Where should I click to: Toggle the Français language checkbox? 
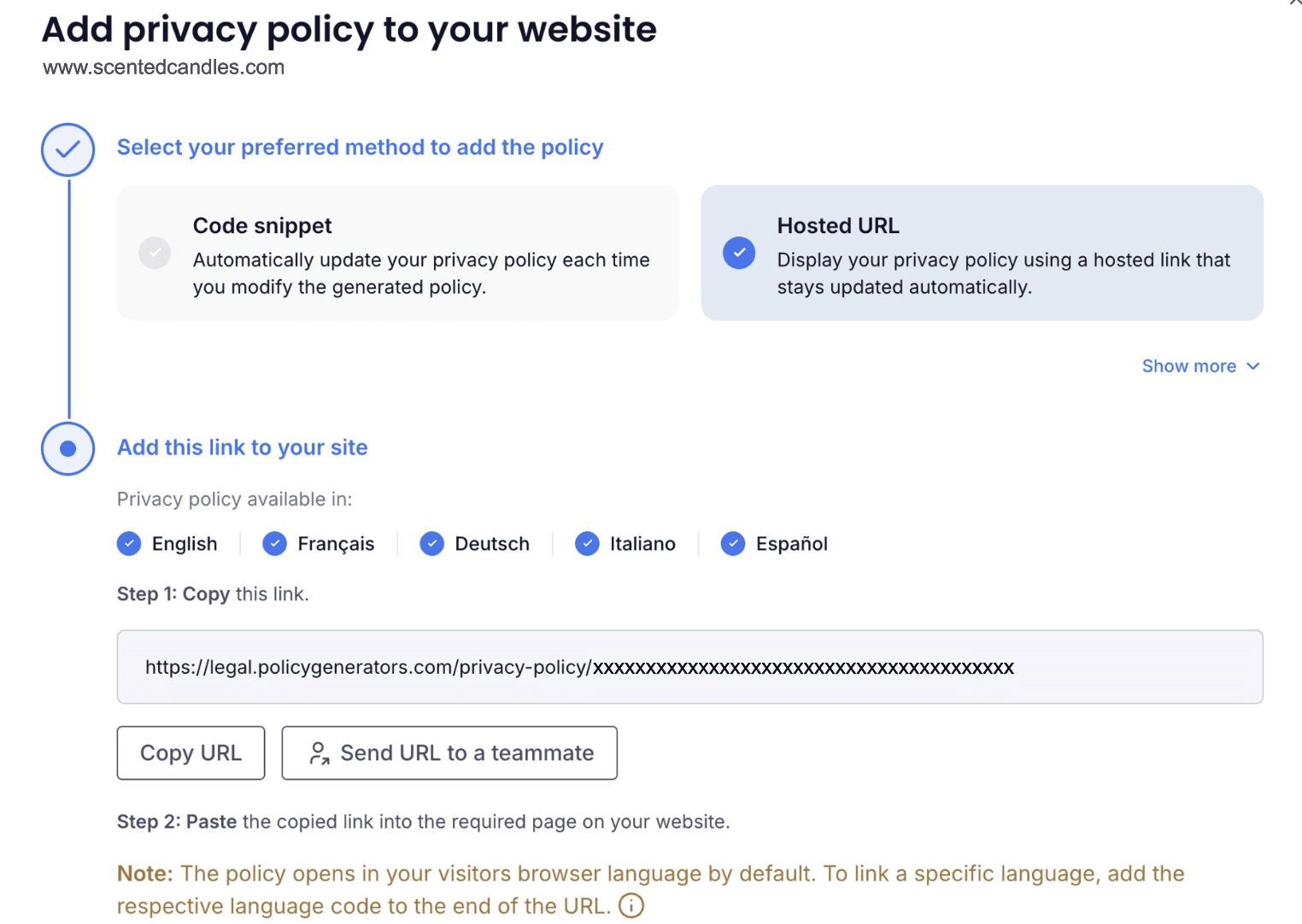pyautogui.click(x=274, y=544)
